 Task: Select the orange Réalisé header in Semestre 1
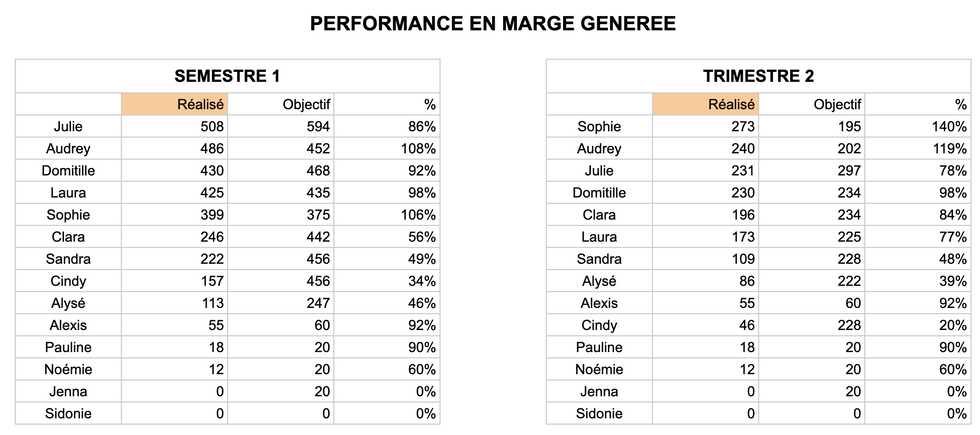point(174,104)
